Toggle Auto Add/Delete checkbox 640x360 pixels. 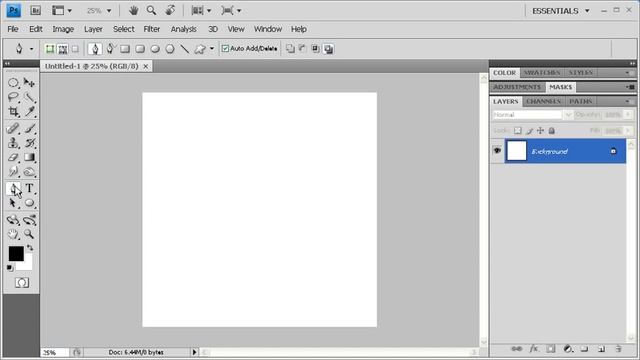point(225,49)
